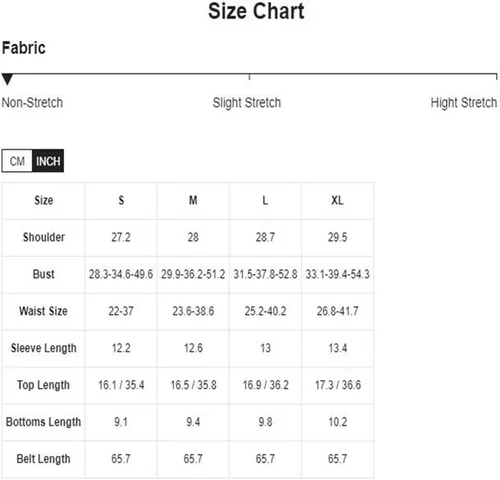
Task: Click the Waist Size row label
Action: point(43,311)
